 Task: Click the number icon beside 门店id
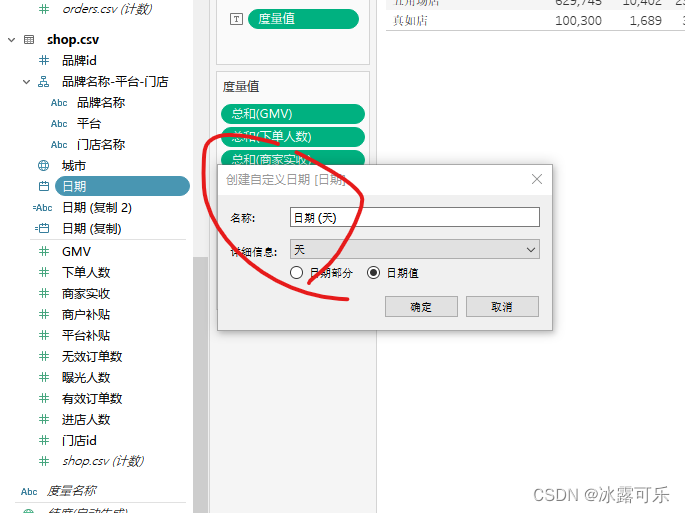(x=44, y=440)
